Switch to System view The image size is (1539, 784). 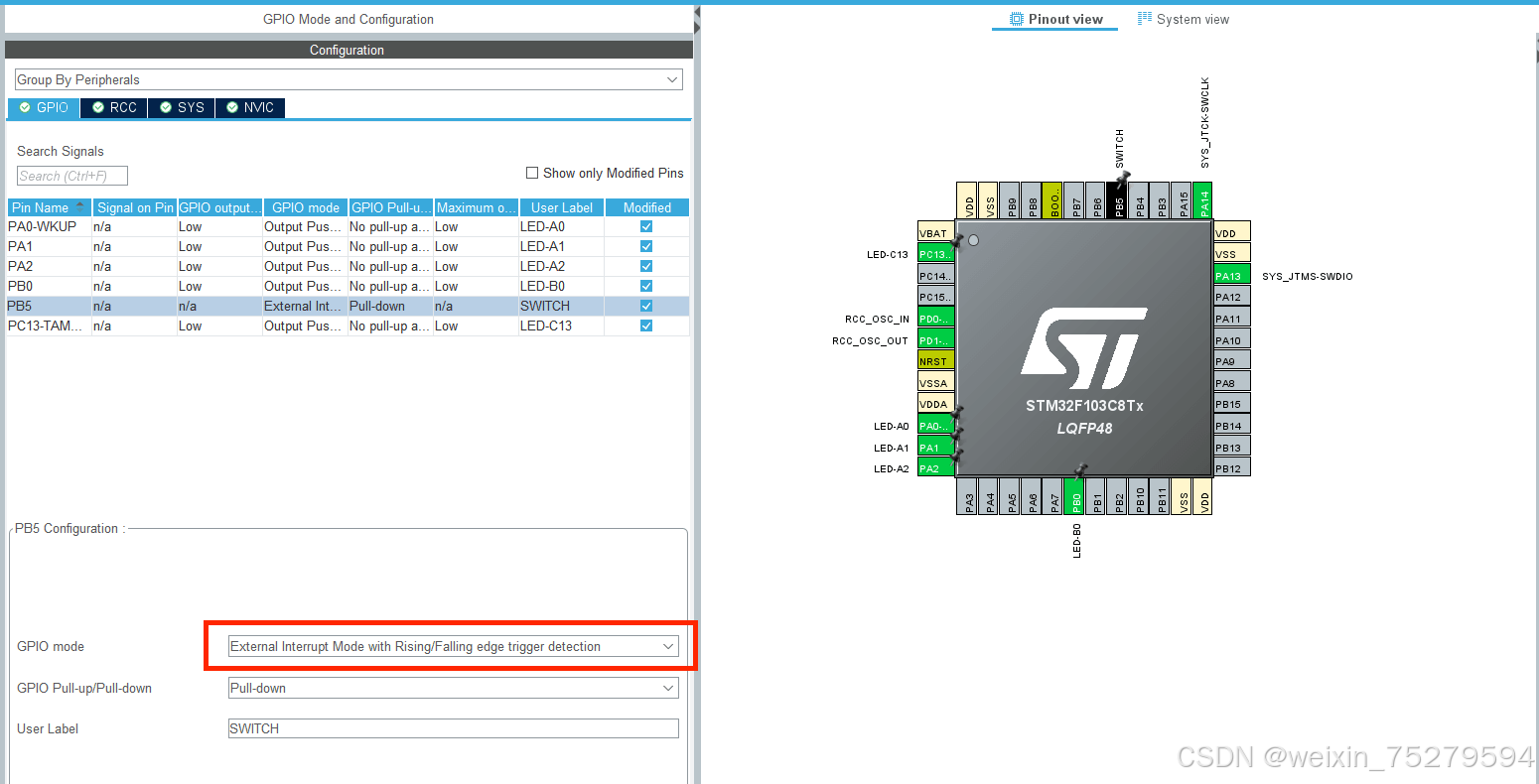[1184, 19]
